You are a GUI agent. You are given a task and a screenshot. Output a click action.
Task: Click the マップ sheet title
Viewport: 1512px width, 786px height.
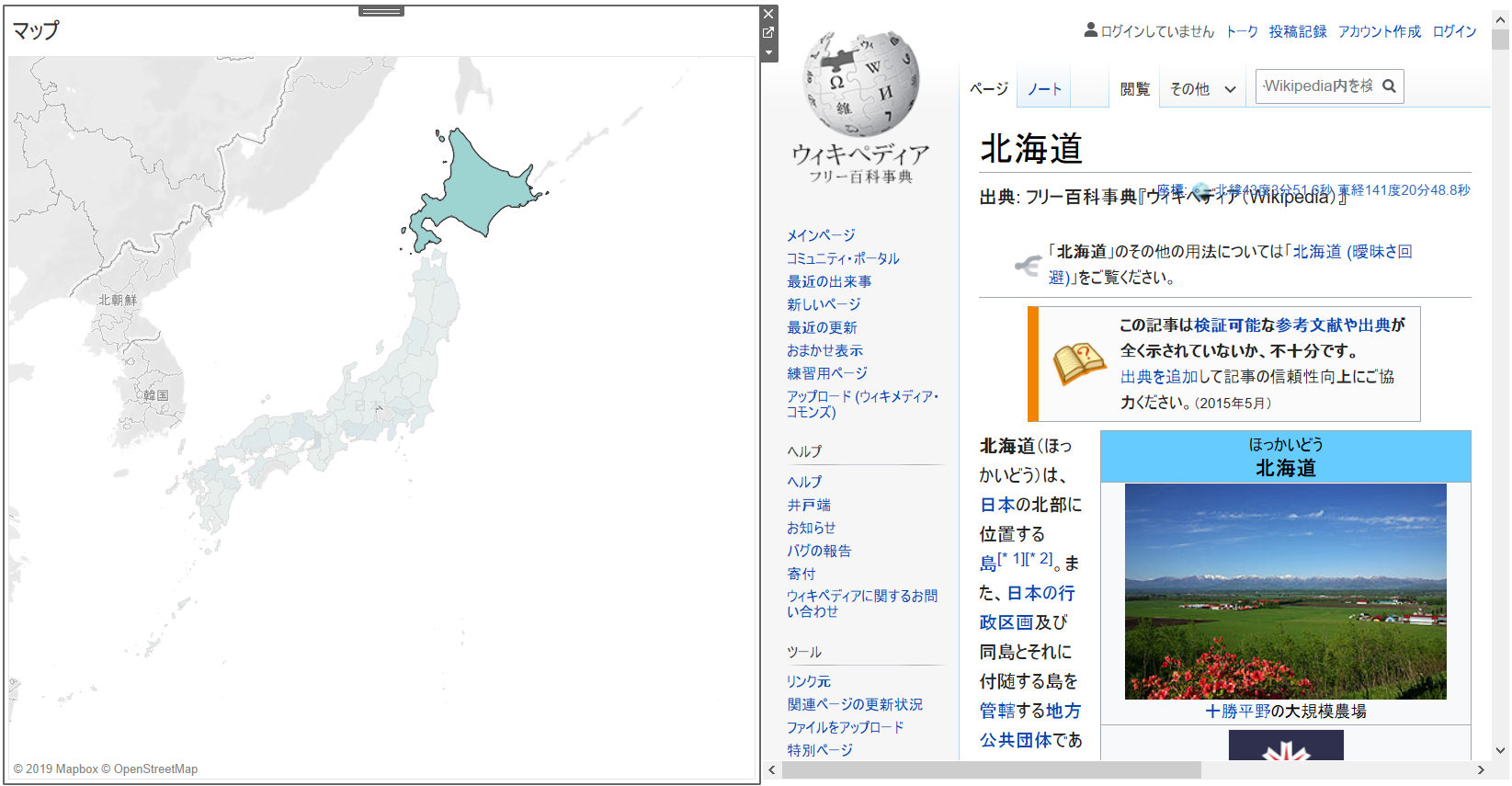pos(36,30)
